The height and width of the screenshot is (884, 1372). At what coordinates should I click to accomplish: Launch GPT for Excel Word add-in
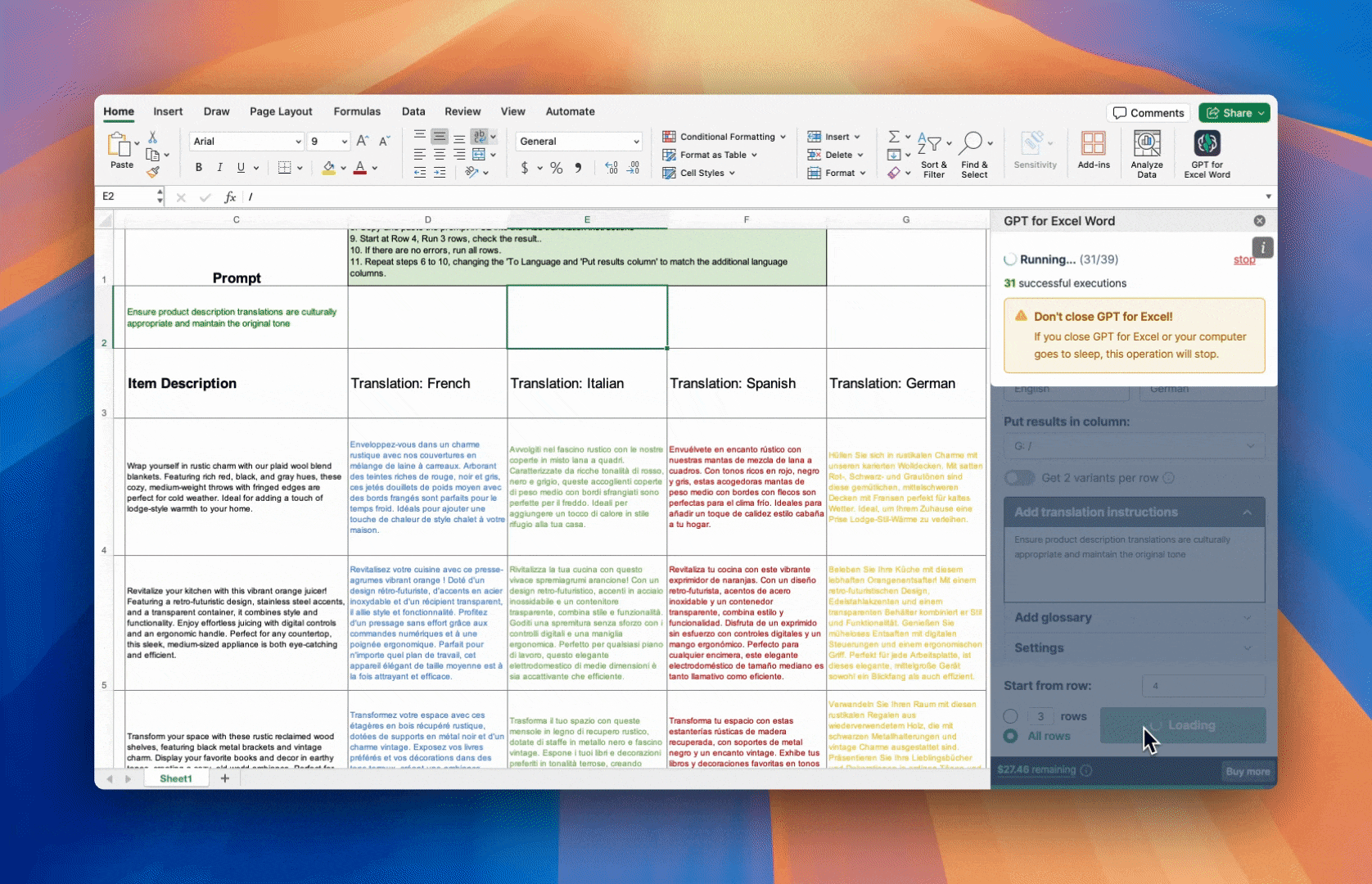(x=1207, y=155)
